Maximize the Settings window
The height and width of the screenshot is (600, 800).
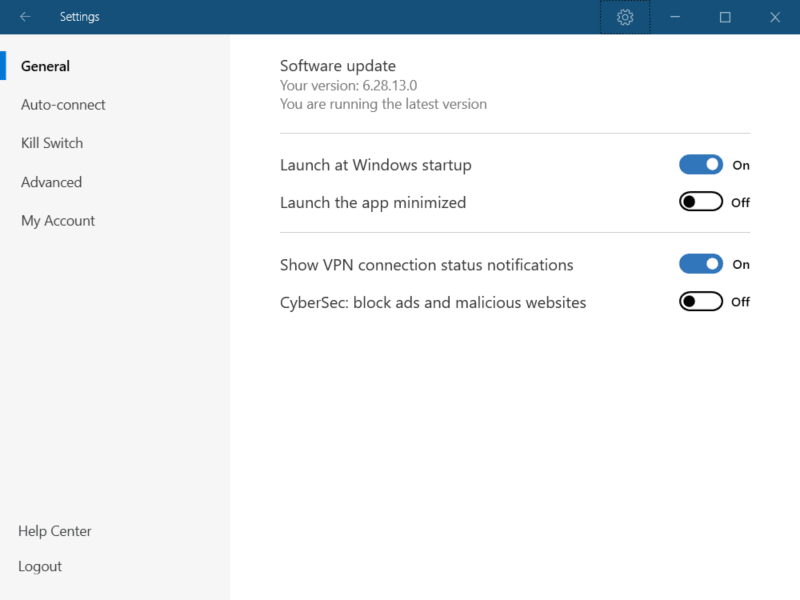coord(725,17)
